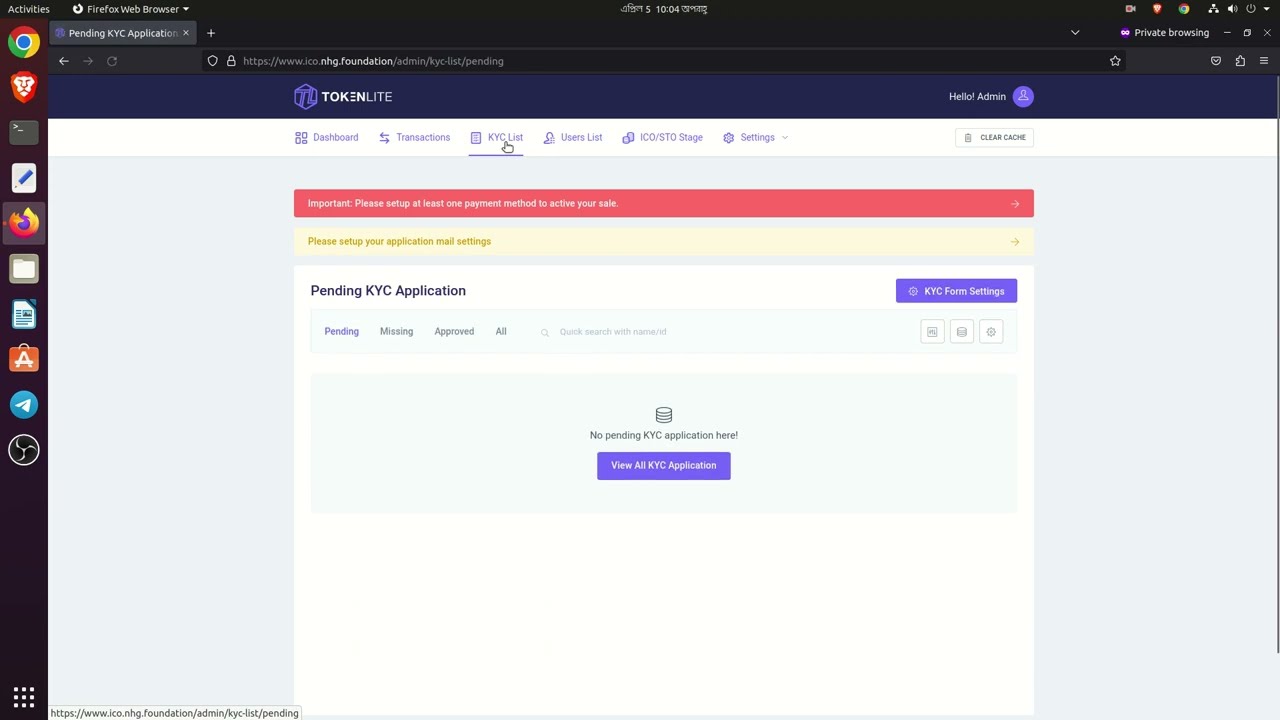1280x720 pixels.
Task: Click the database stack toolbar icon
Action: click(x=961, y=332)
